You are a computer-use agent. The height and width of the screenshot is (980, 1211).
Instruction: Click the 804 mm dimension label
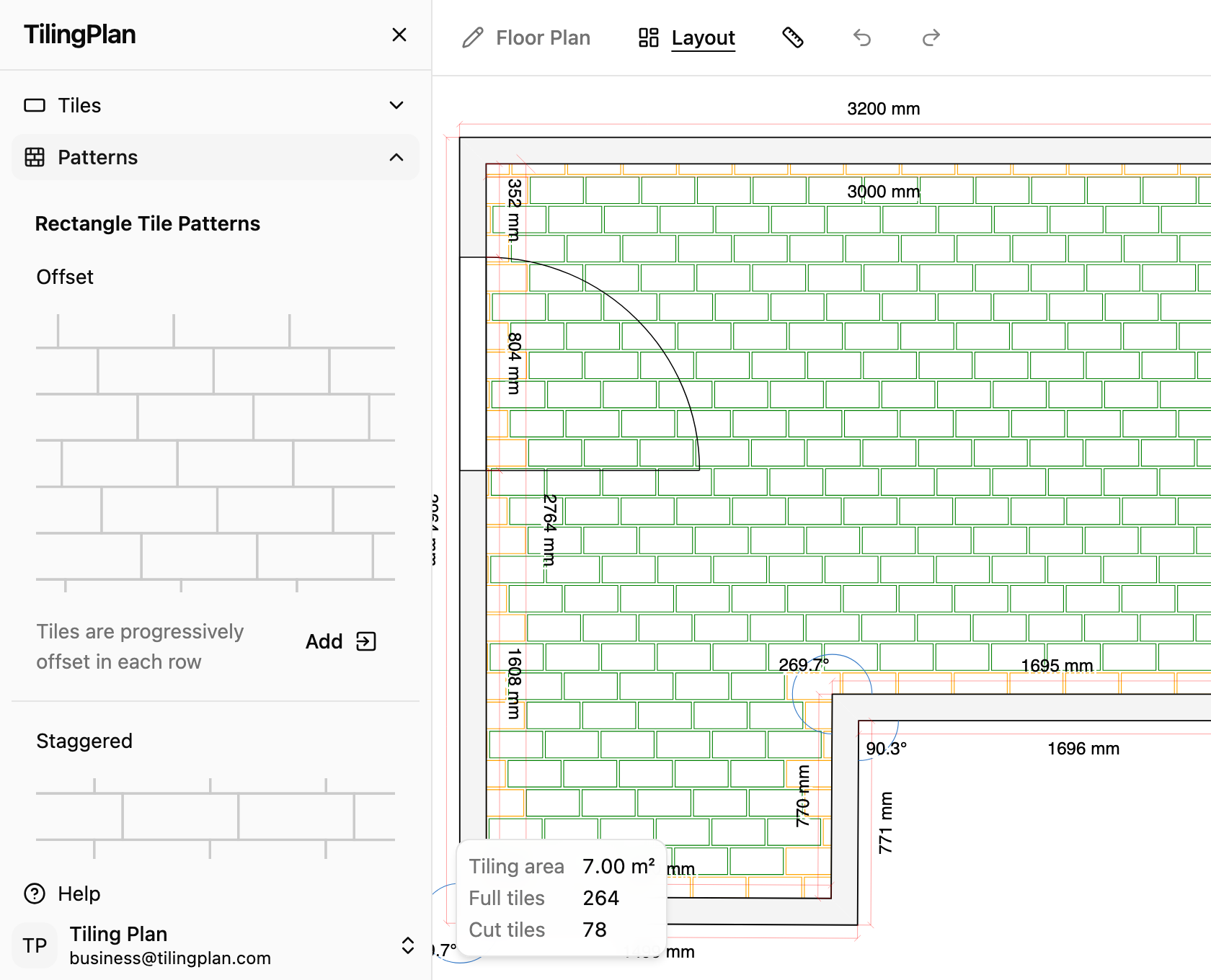tap(514, 363)
